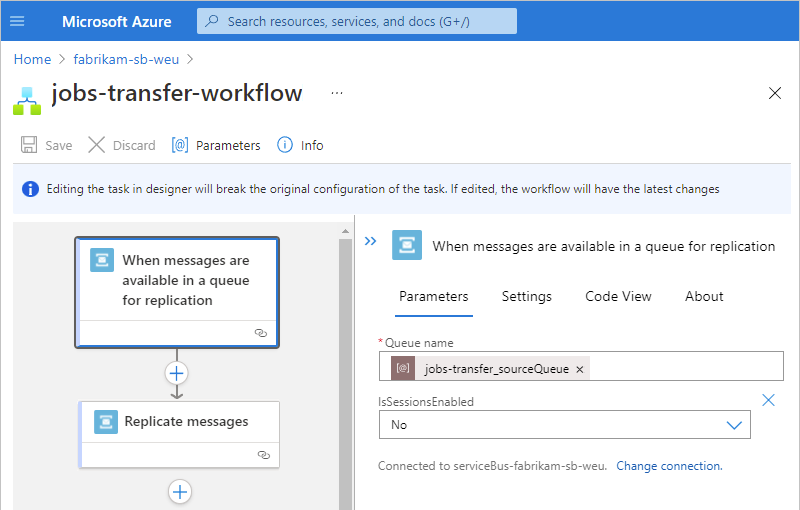The image size is (800, 510).
Task: Click the Change connection link
Action: point(669,466)
